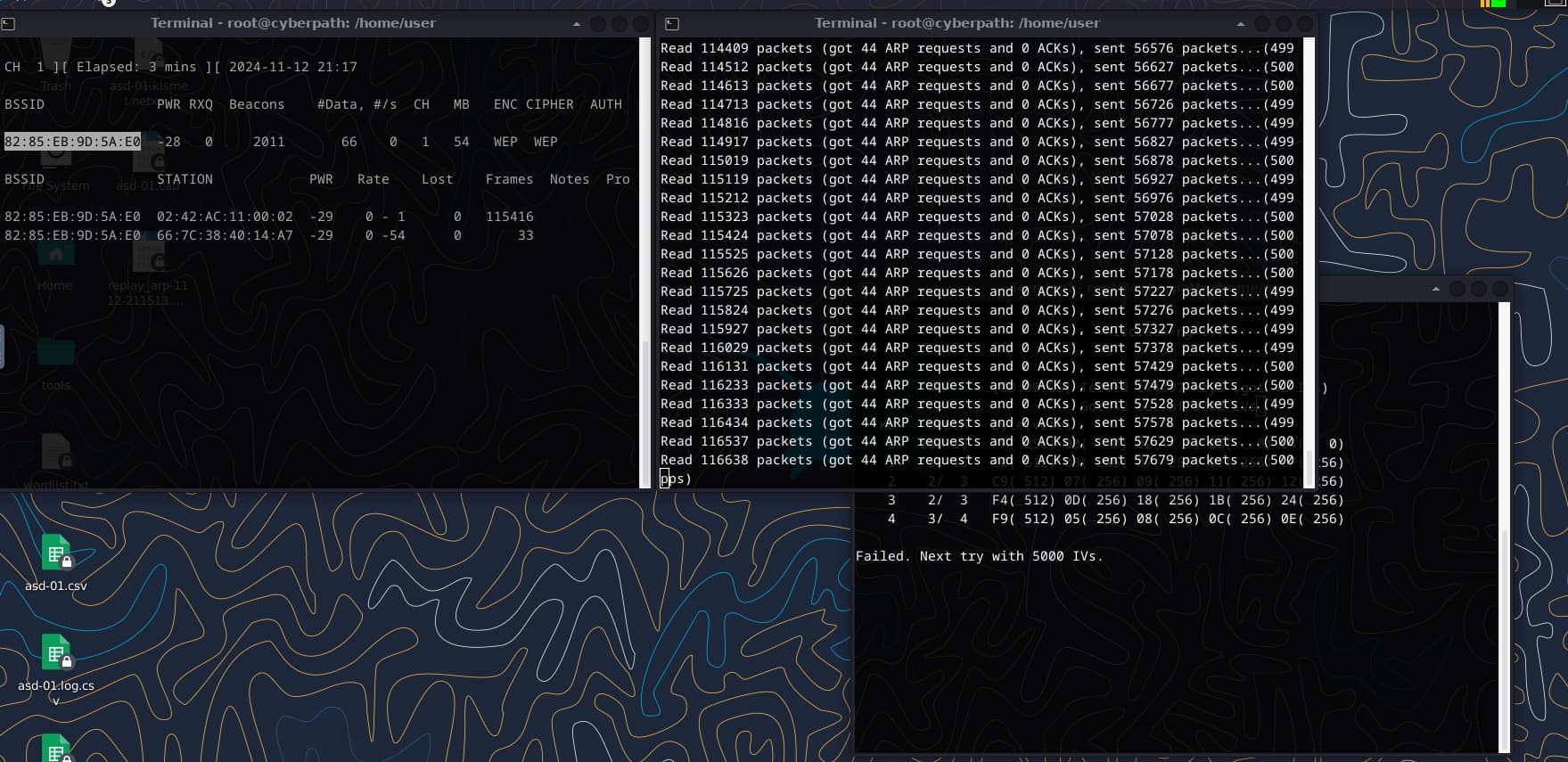This screenshot has height=762, width=1568.
Task: Click the frames count "115416"
Action: (509, 217)
